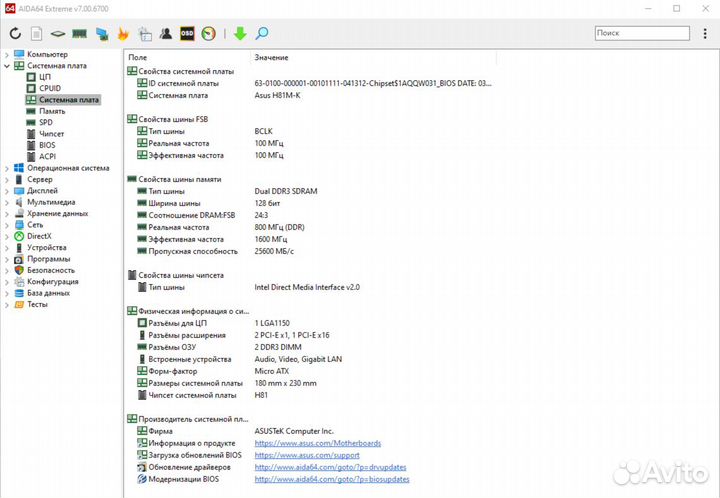Image resolution: width=720 pixels, height=498 pixels.
Task: Click the Поле column header
Action: (138, 58)
